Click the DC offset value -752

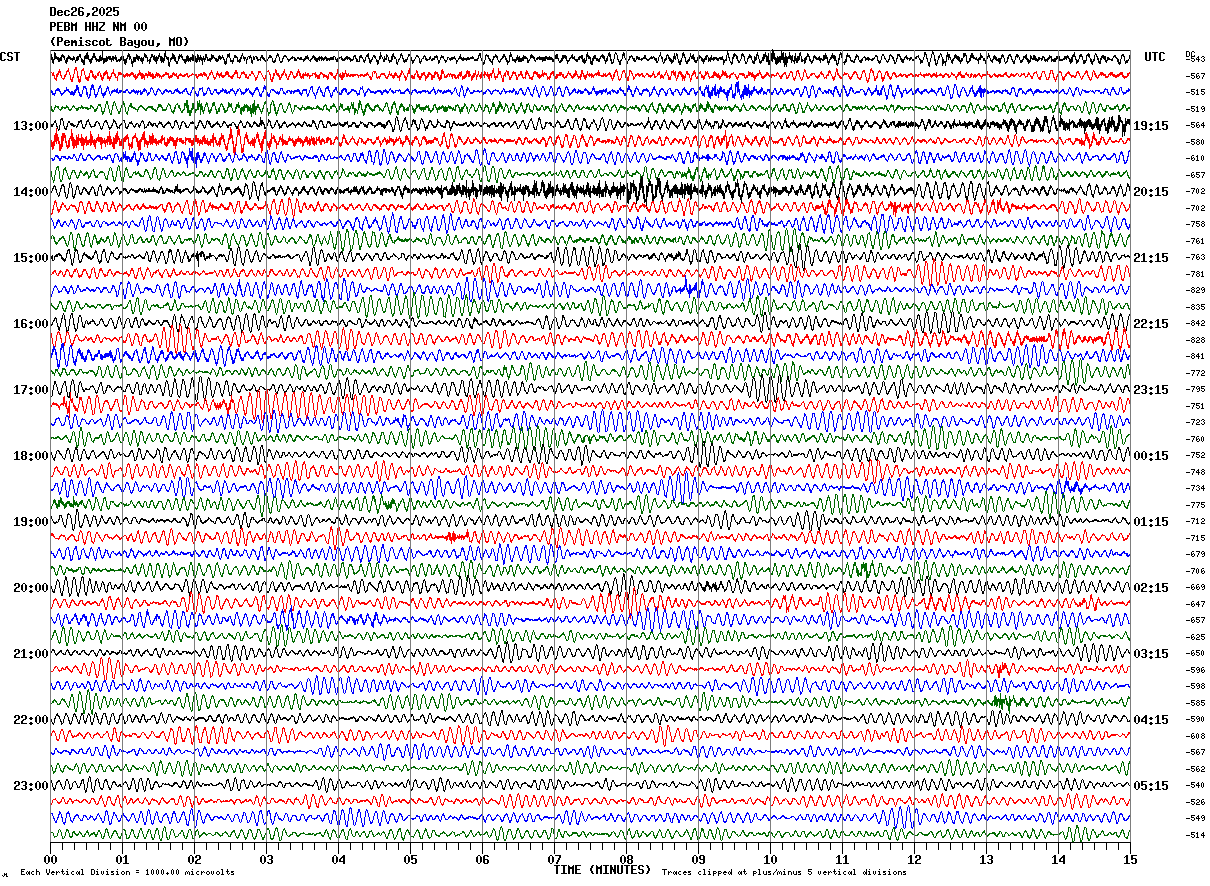pos(1195,456)
